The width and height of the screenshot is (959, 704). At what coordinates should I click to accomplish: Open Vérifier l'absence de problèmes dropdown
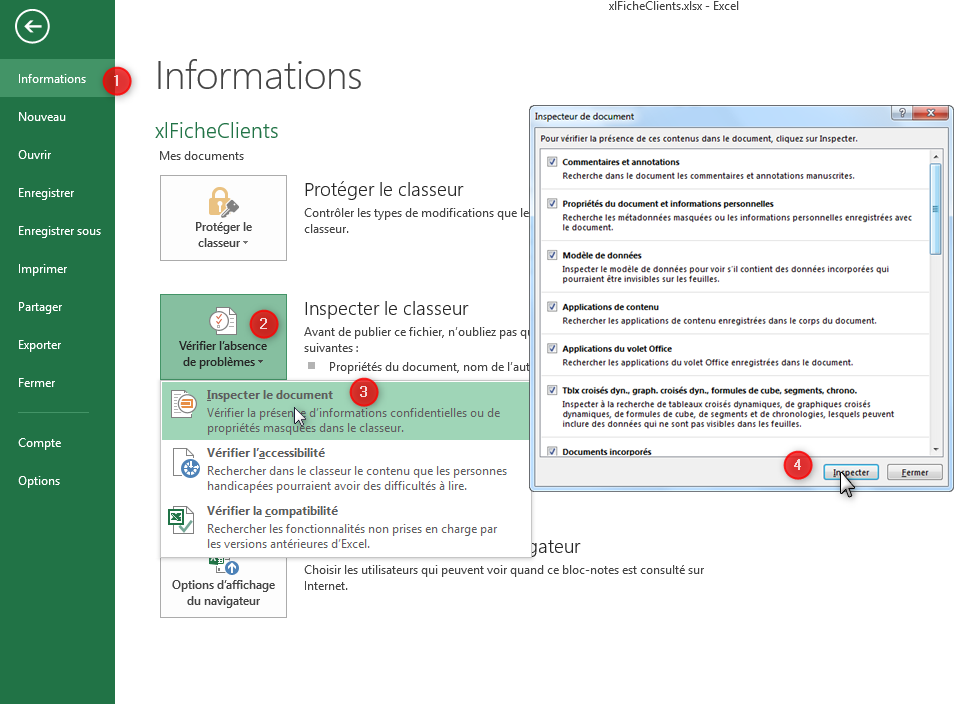(223, 337)
